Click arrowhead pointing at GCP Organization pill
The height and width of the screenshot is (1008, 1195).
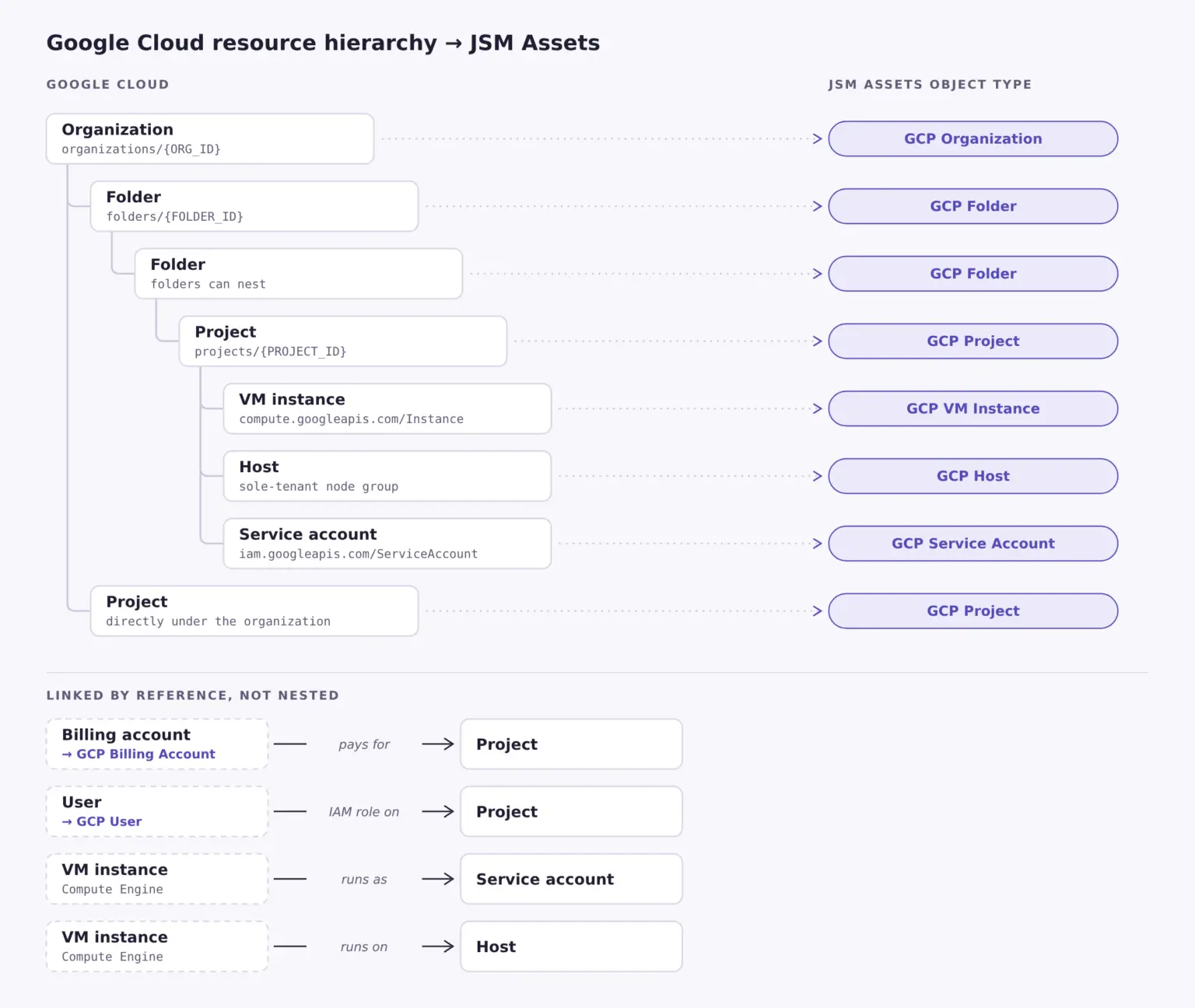[818, 138]
